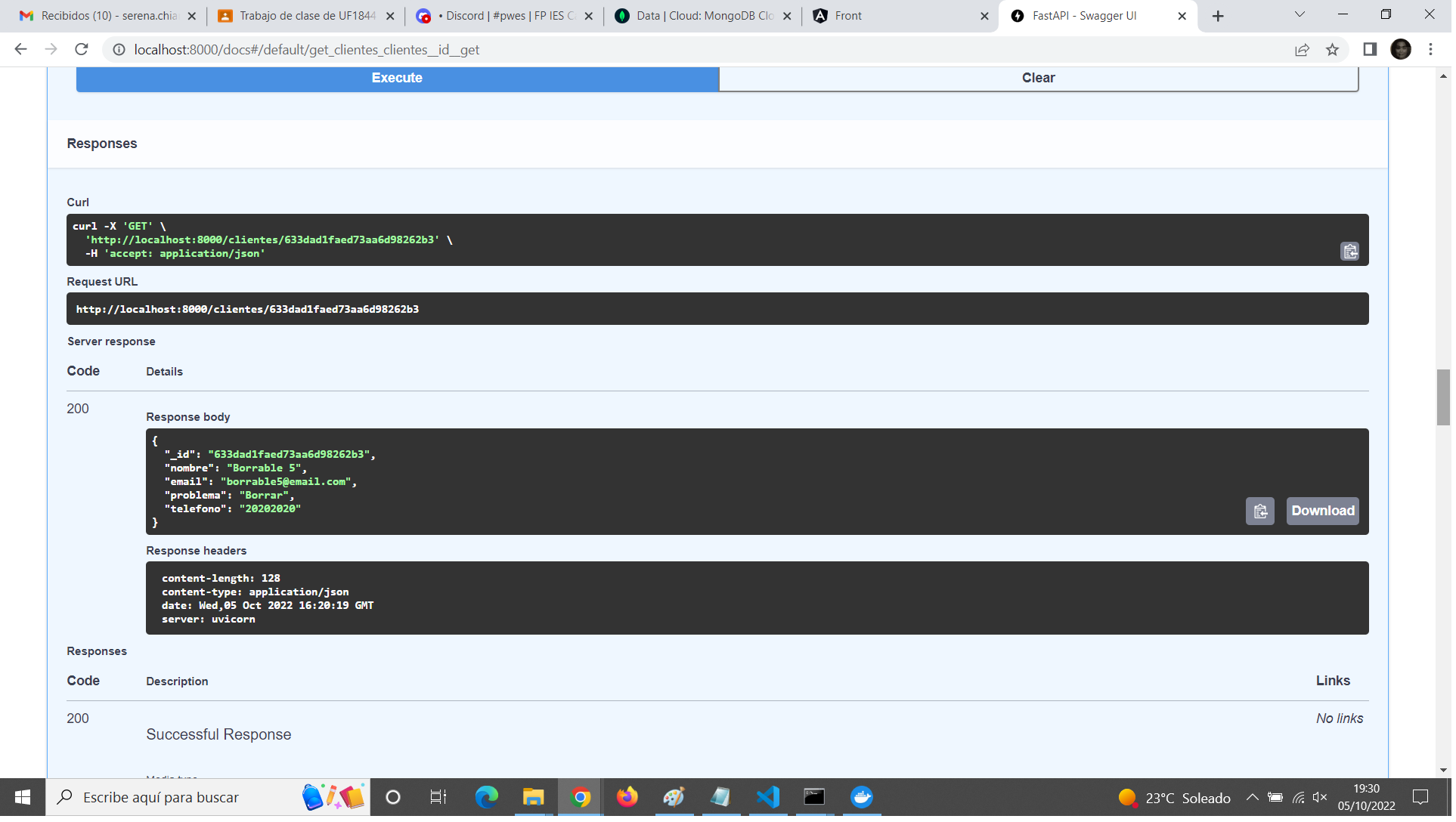
Task: Reload the current page
Action: click(x=82, y=50)
